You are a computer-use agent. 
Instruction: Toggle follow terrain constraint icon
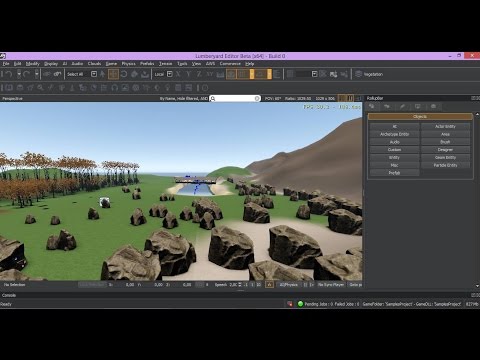pos(220,74)
